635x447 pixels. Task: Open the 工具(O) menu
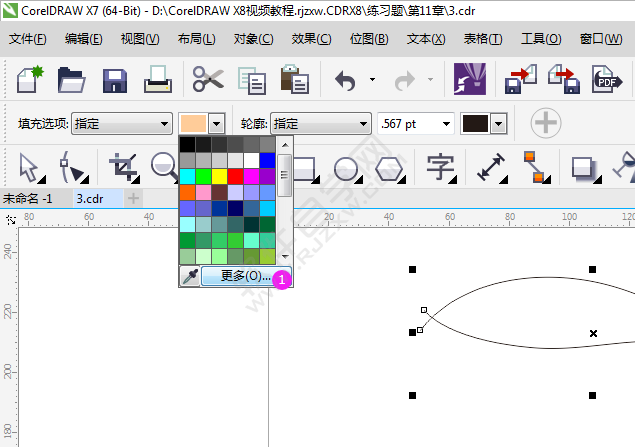point(541,39)
